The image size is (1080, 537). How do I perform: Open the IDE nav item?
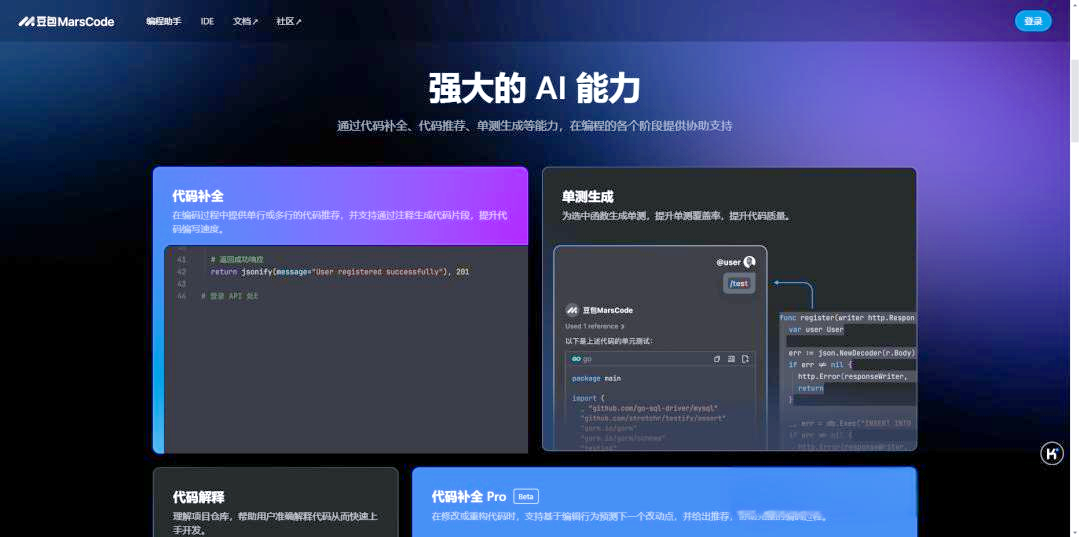coord(207,21)
